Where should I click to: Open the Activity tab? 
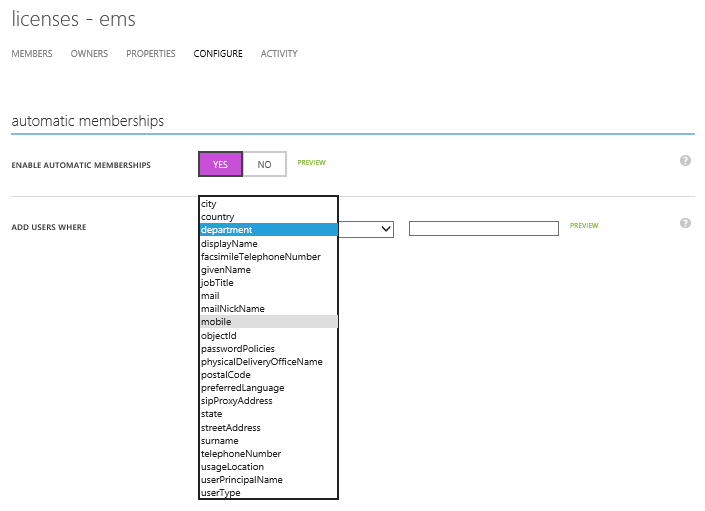click(279, 54)
